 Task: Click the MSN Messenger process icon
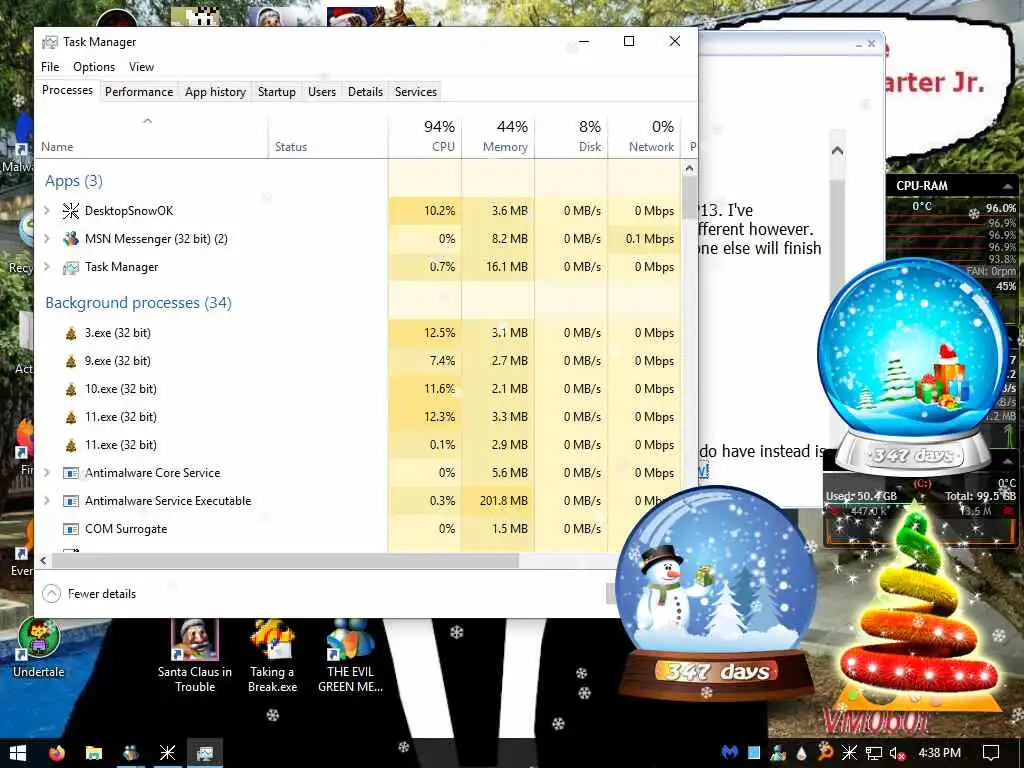[x=71, y=238]
